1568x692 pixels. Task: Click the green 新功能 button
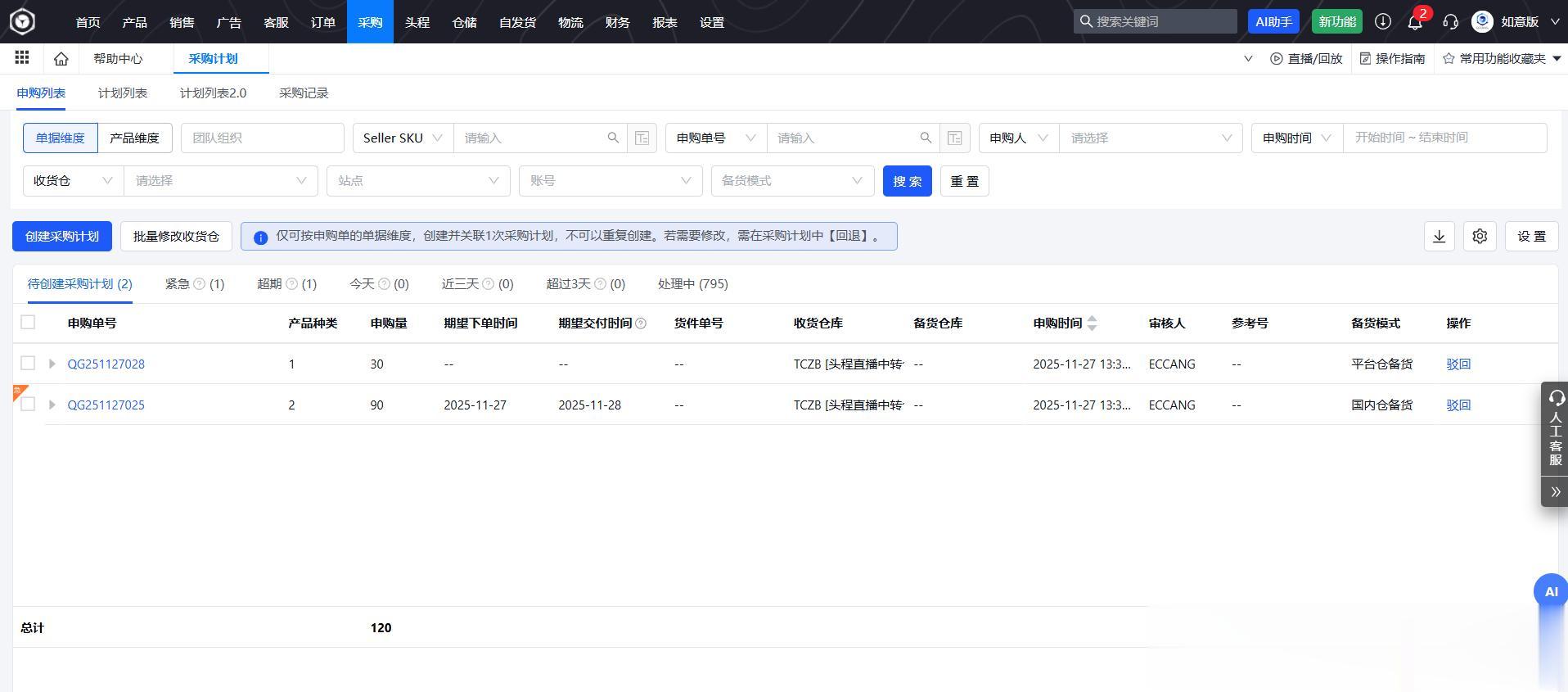pyautogui.click(x=1337, y=21)
